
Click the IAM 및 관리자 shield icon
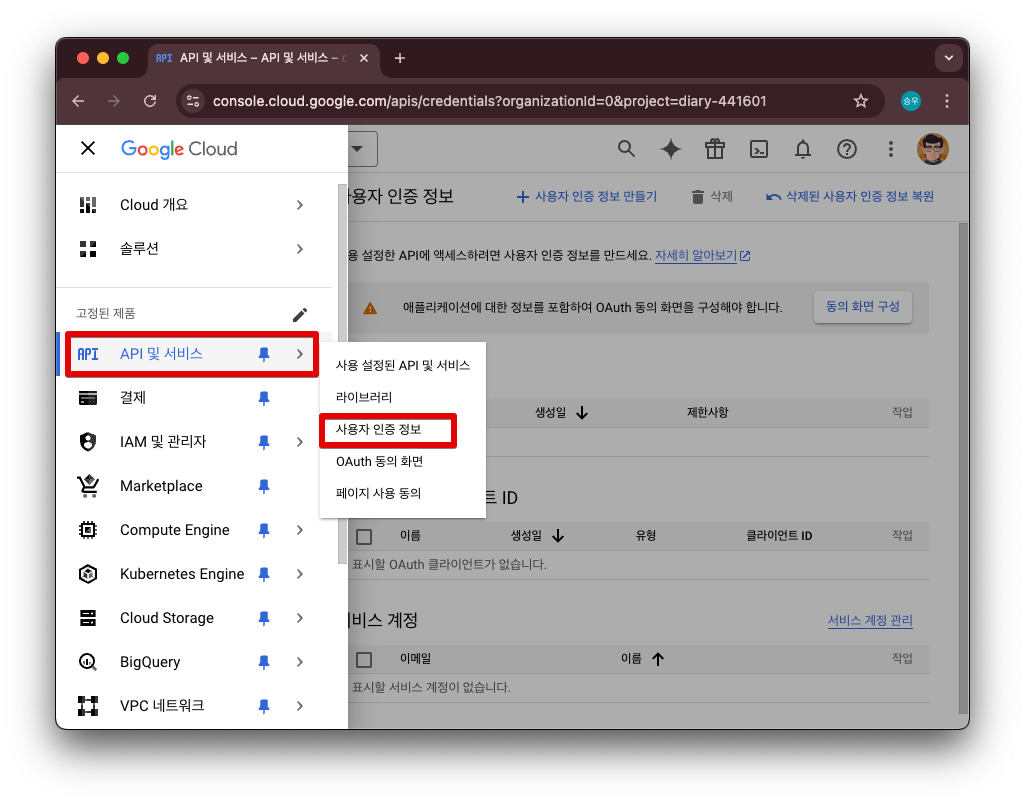coord(88,441)
